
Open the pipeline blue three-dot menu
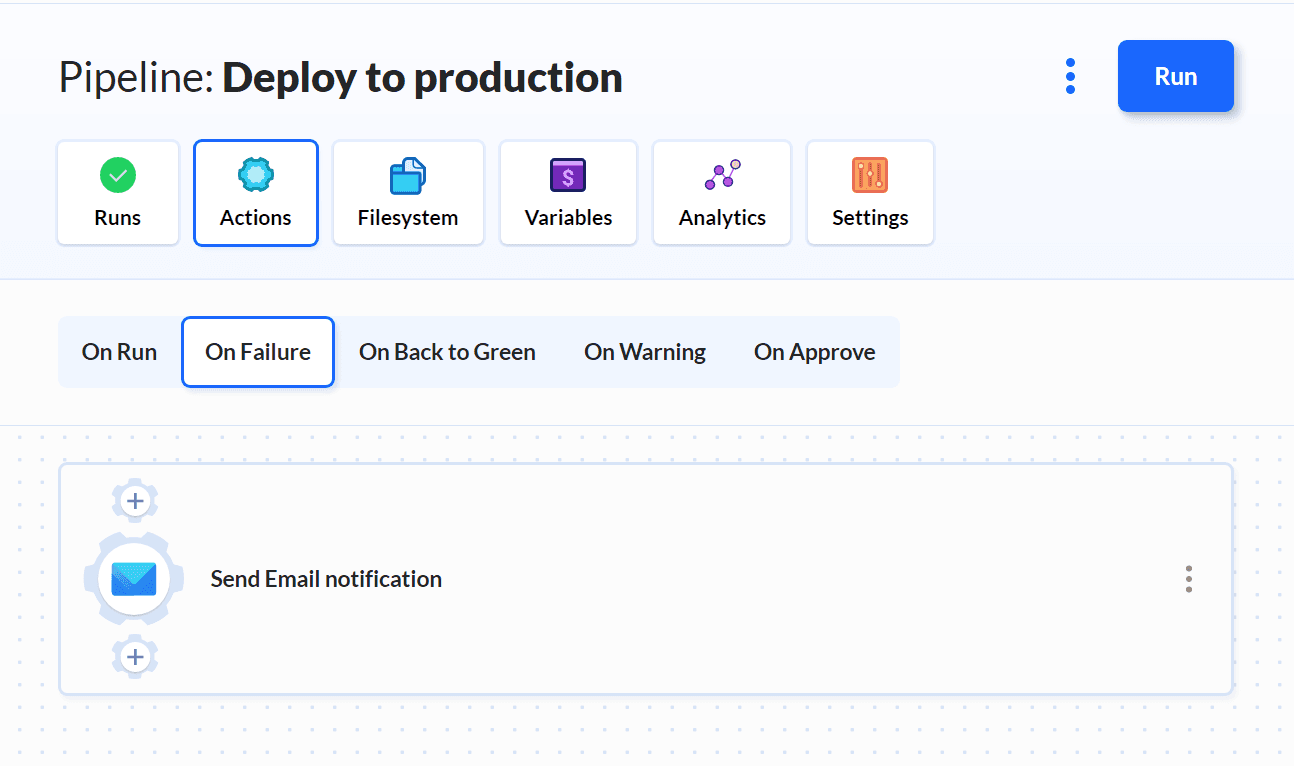[1070, 76]
